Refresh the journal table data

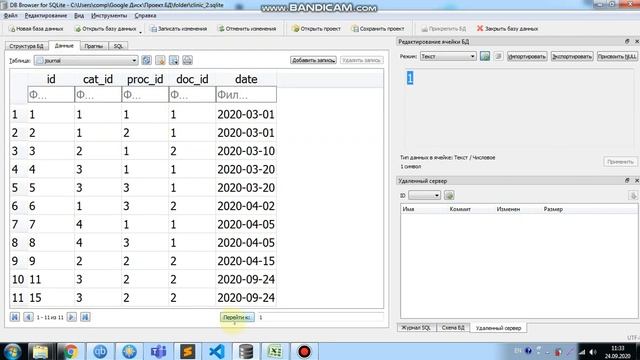pos(147,60)
